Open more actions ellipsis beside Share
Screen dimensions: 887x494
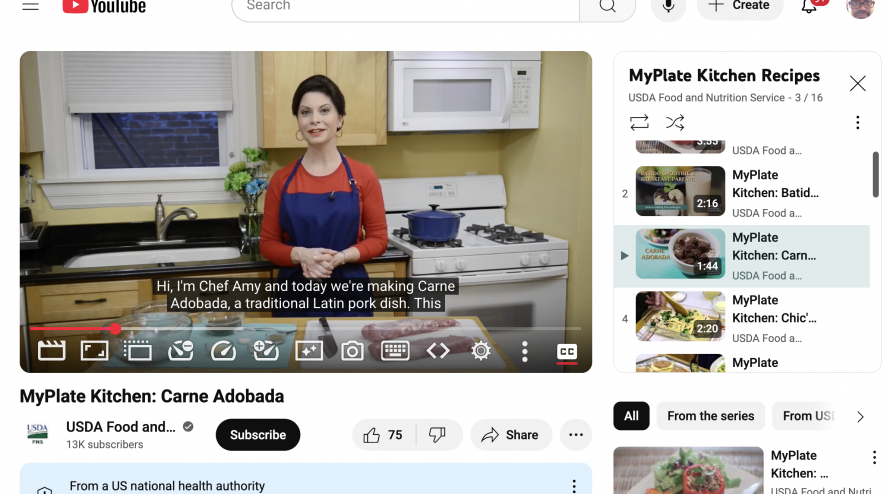pos(576,435)
